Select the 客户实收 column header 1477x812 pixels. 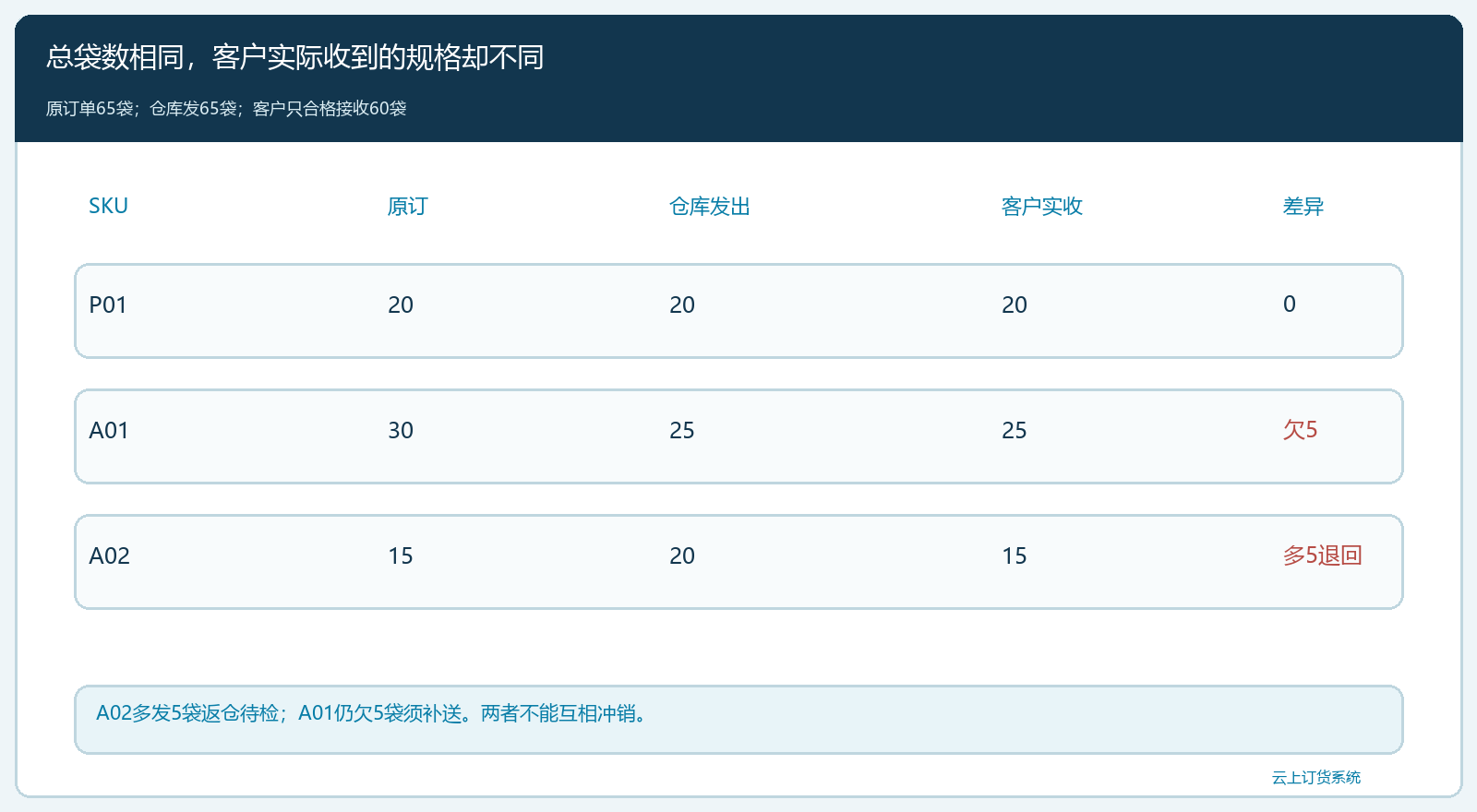pos(1041,206)
